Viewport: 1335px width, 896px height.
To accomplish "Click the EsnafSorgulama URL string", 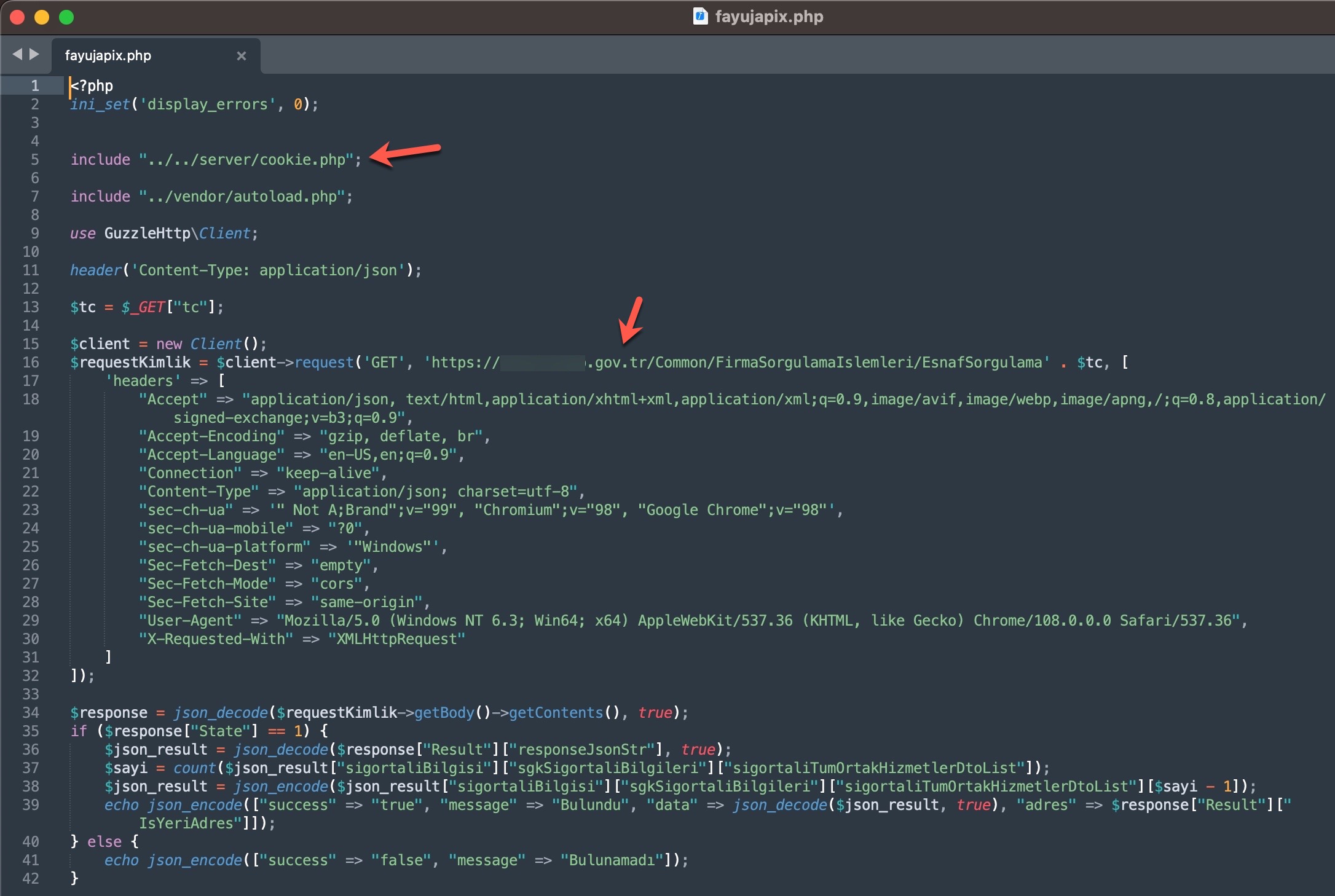I will (737, 362).
